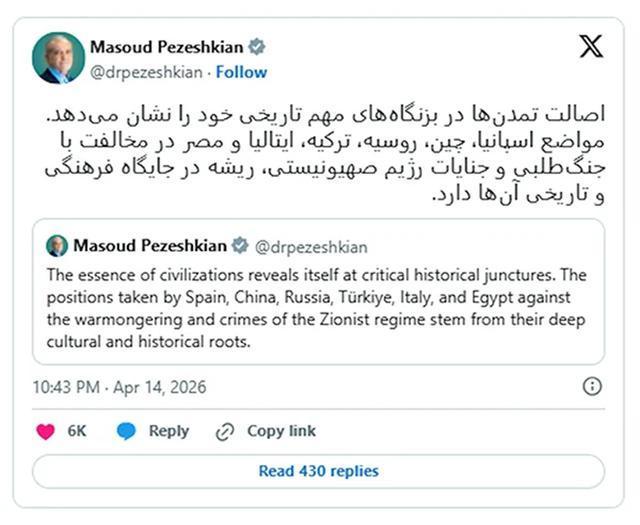Click the 6K likes count

pos(77,432)
